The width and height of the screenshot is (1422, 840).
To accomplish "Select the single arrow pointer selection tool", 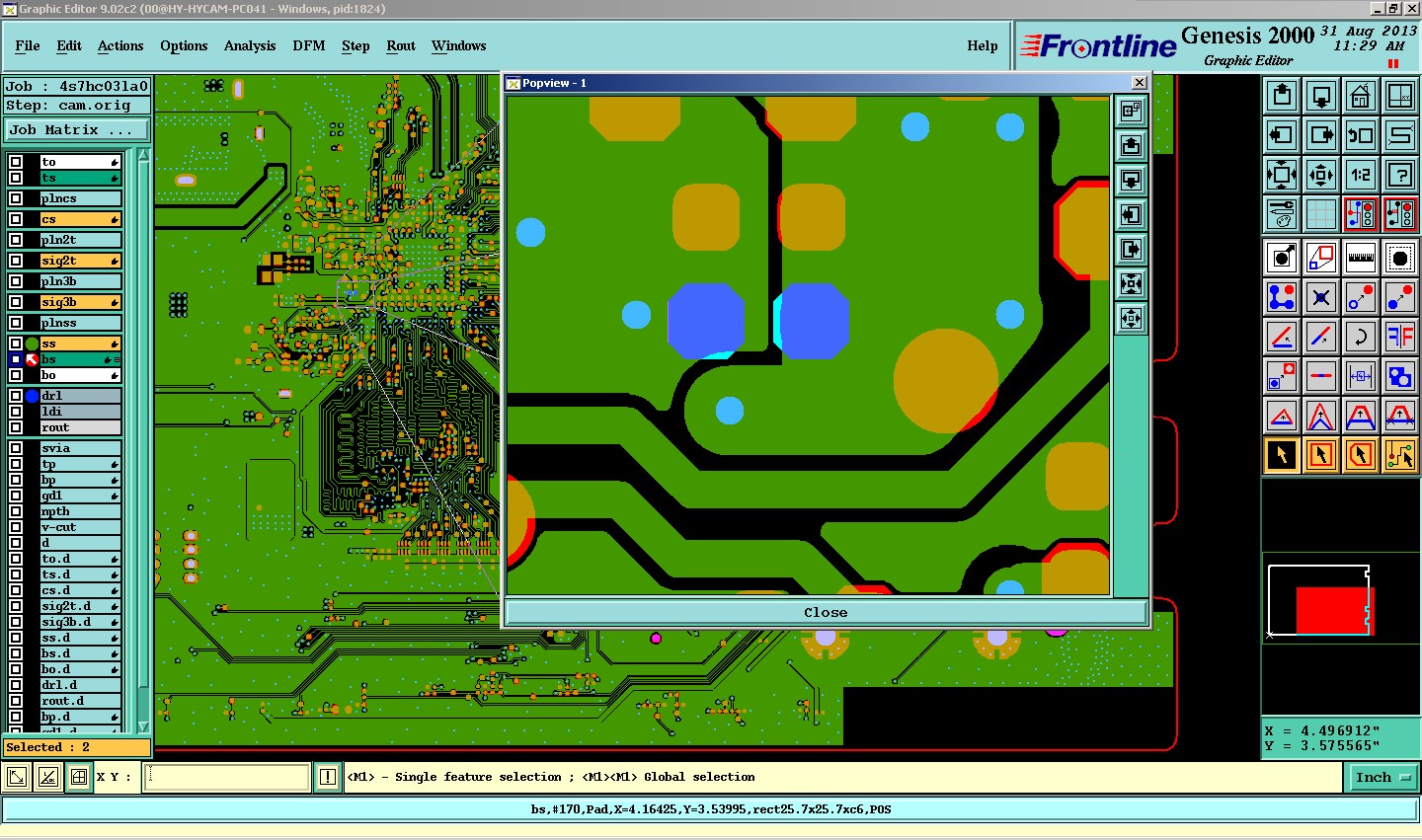I will click(1282, 455).
